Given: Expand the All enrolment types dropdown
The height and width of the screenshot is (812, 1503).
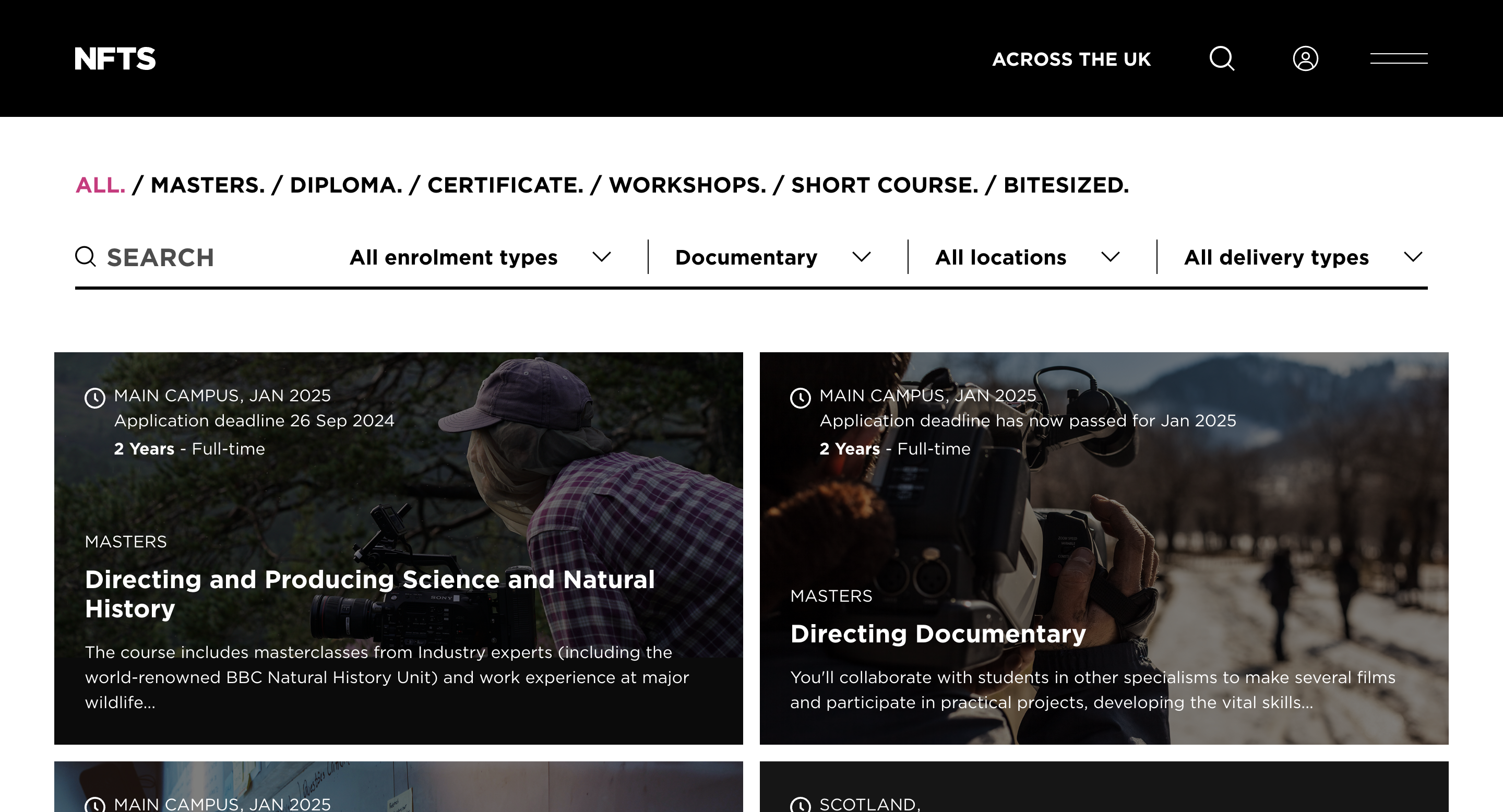Looking at the screenshot, I should (480, 257).
